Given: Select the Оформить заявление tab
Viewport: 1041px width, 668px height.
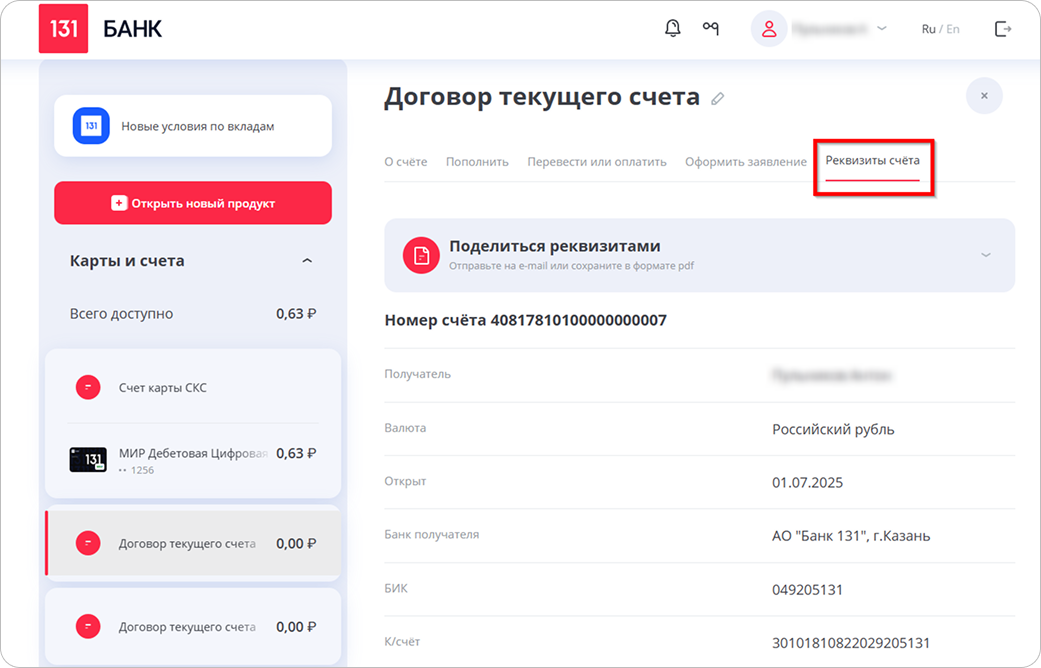Looking at the screenshot, I should pyautogui.click(x=745, y=162).
